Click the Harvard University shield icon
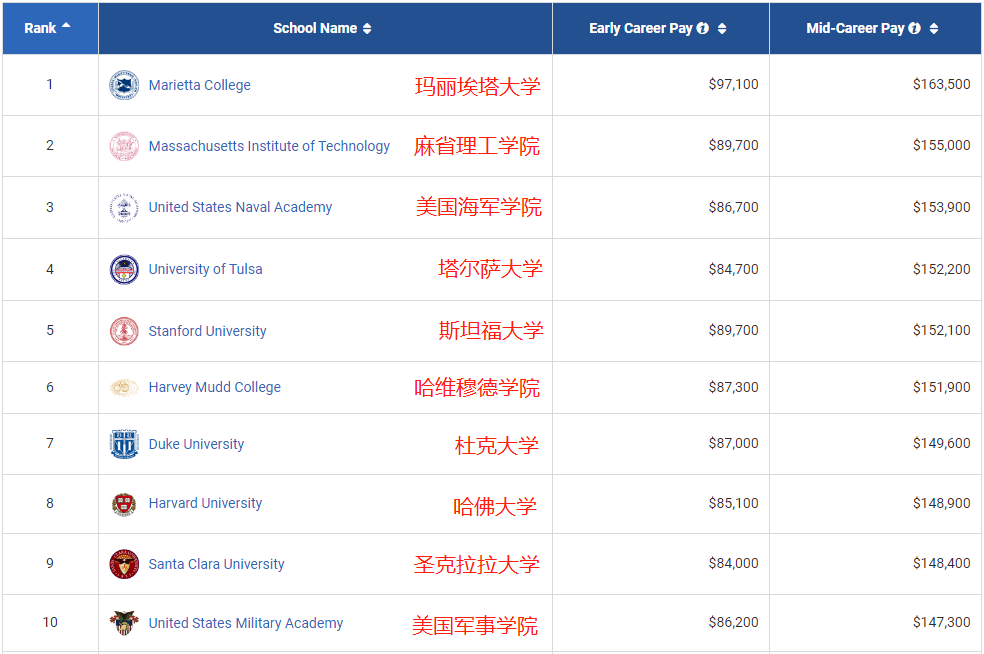Viewport: 984px width, 654px height. click(124, 504)
